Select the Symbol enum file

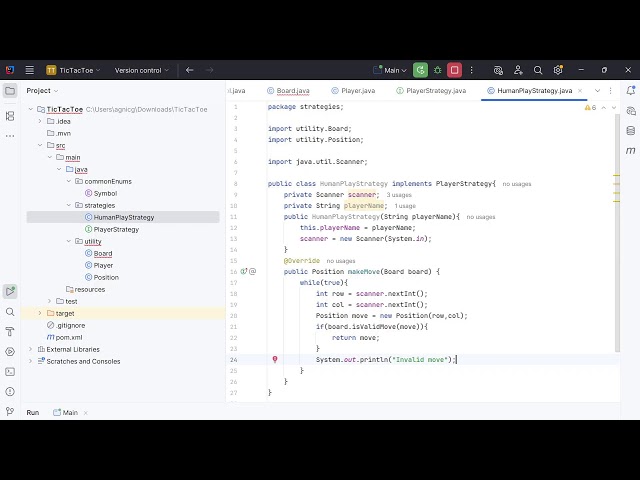101,193
